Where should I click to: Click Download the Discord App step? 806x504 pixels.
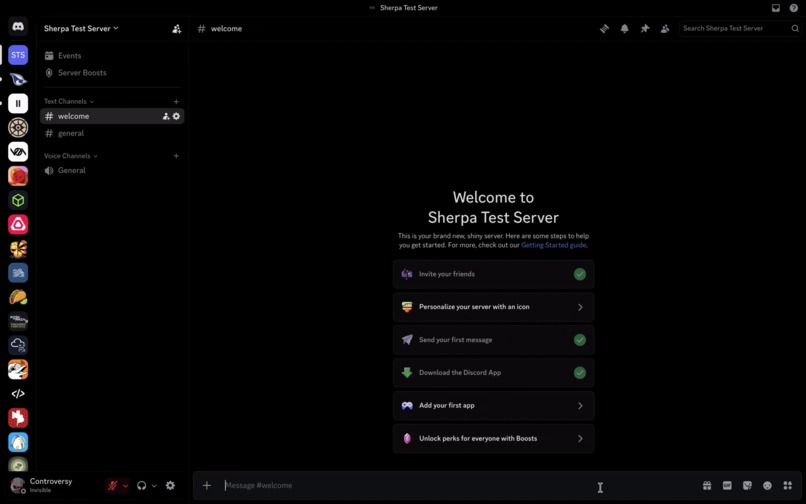click(493, 373)
